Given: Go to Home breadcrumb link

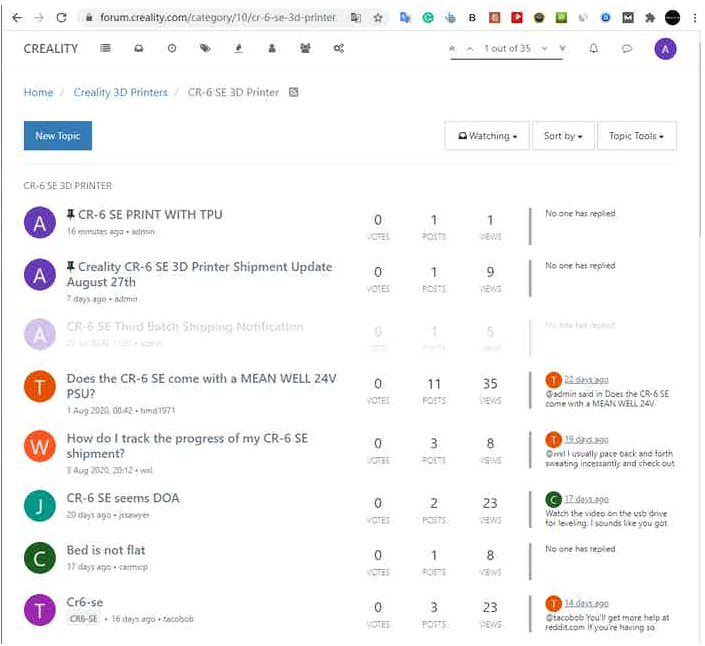Looking at the screenshot, I should coord(38,92).
